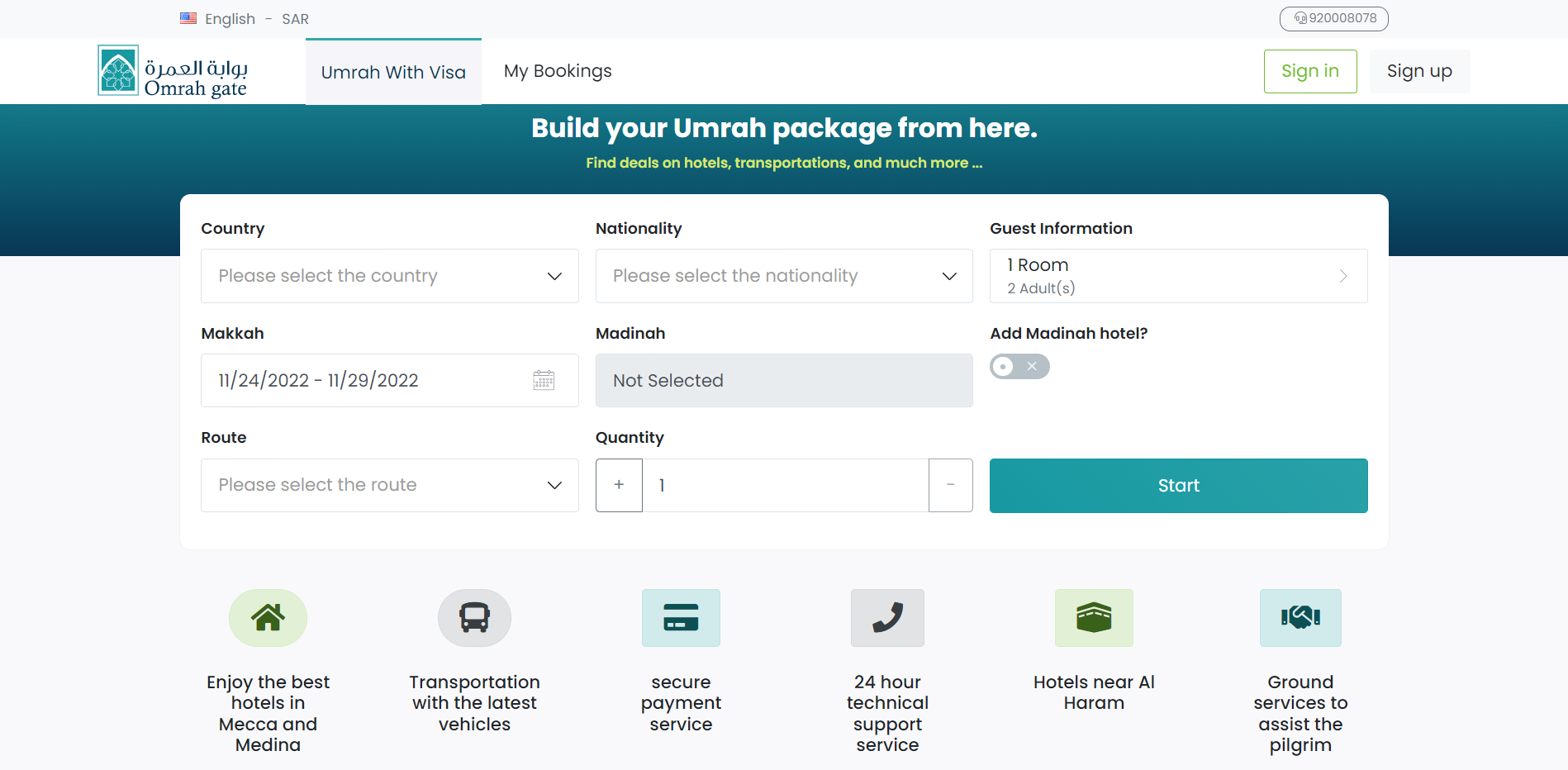Image resolution: width=1568 pixels, height=770 pixels.
Task: Open the Route selection dropdown
Action: 390,485
